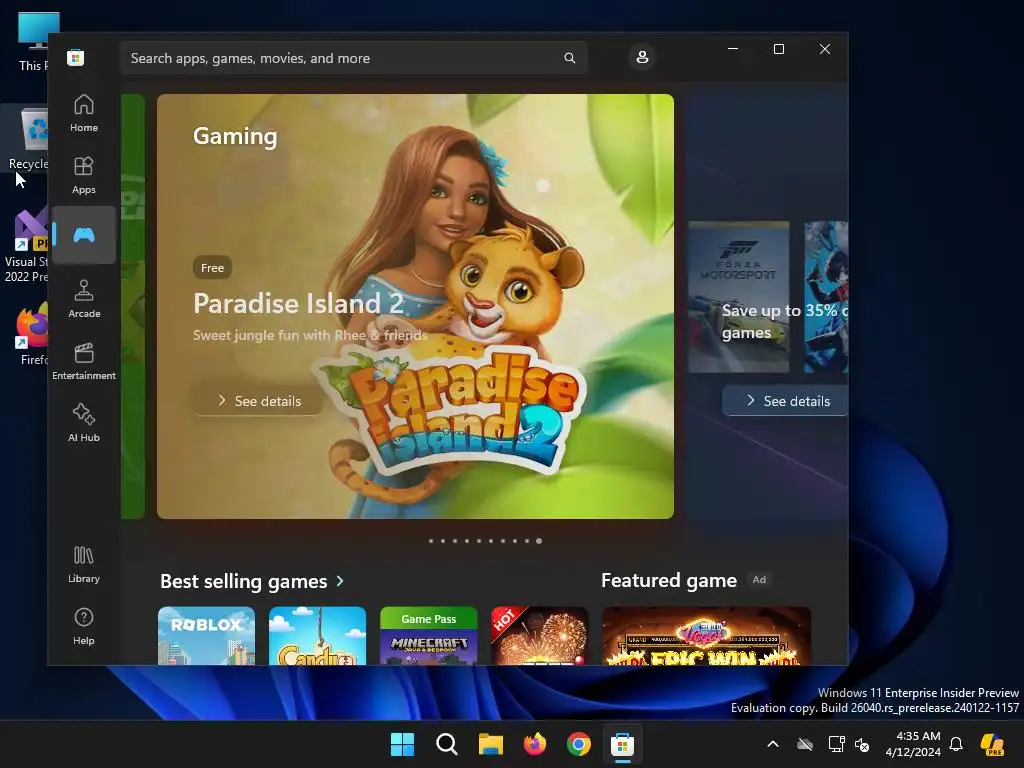Click the Microsoft Store taskbar icon
This screenshot has width=1024, height=768.
point(622,744)
